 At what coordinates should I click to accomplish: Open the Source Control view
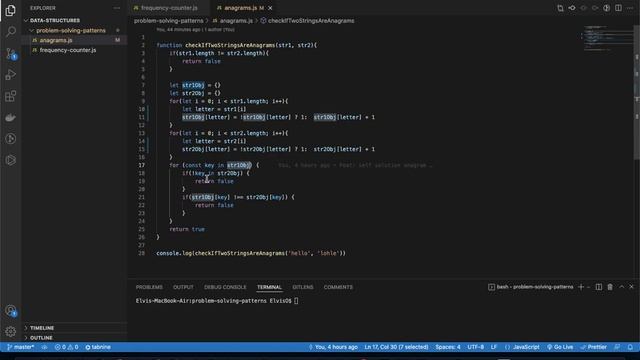click(11, 53)
